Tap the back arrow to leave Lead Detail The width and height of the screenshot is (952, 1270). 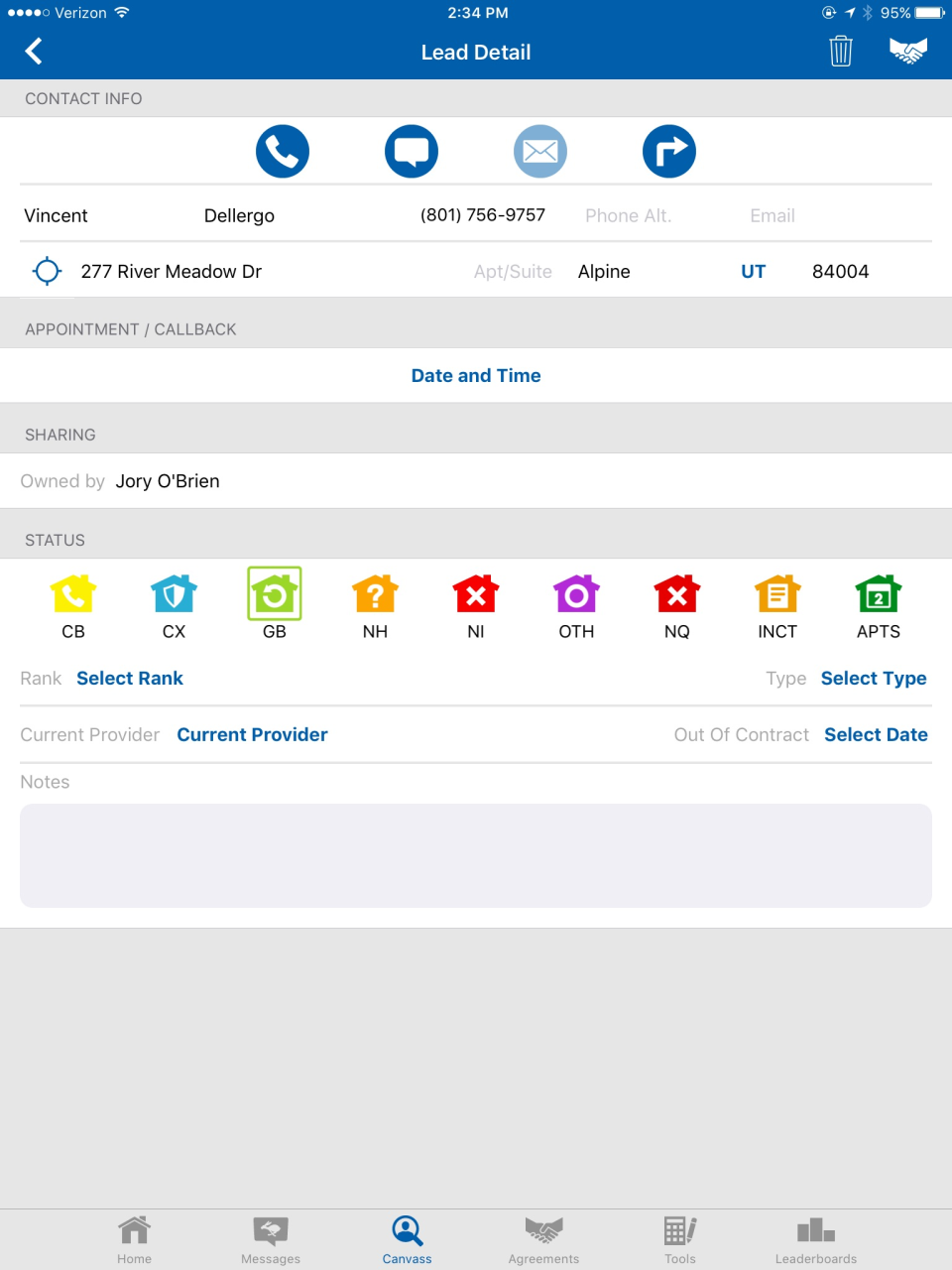(x=33, y=51)
